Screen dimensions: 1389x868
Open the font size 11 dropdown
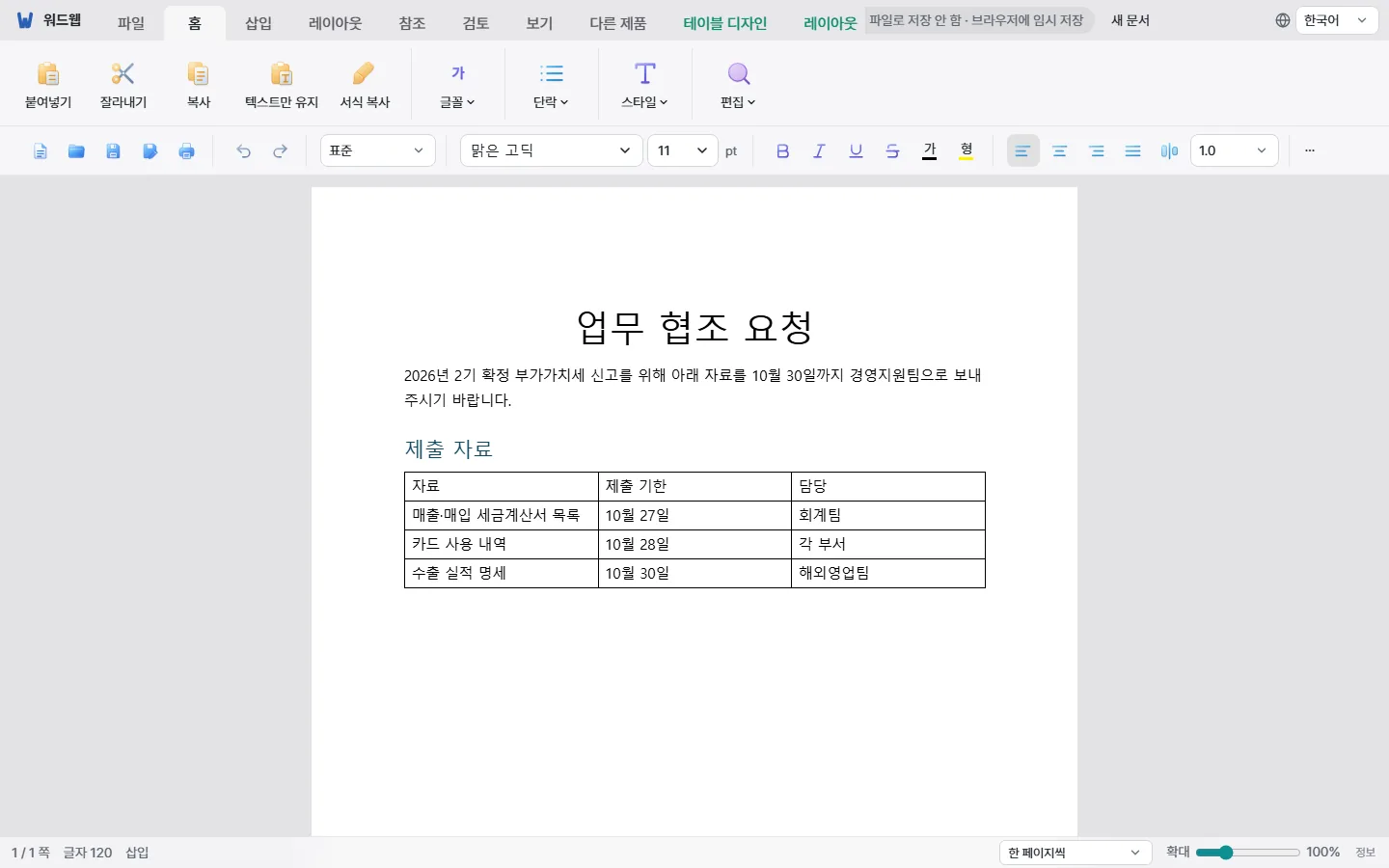683,150
